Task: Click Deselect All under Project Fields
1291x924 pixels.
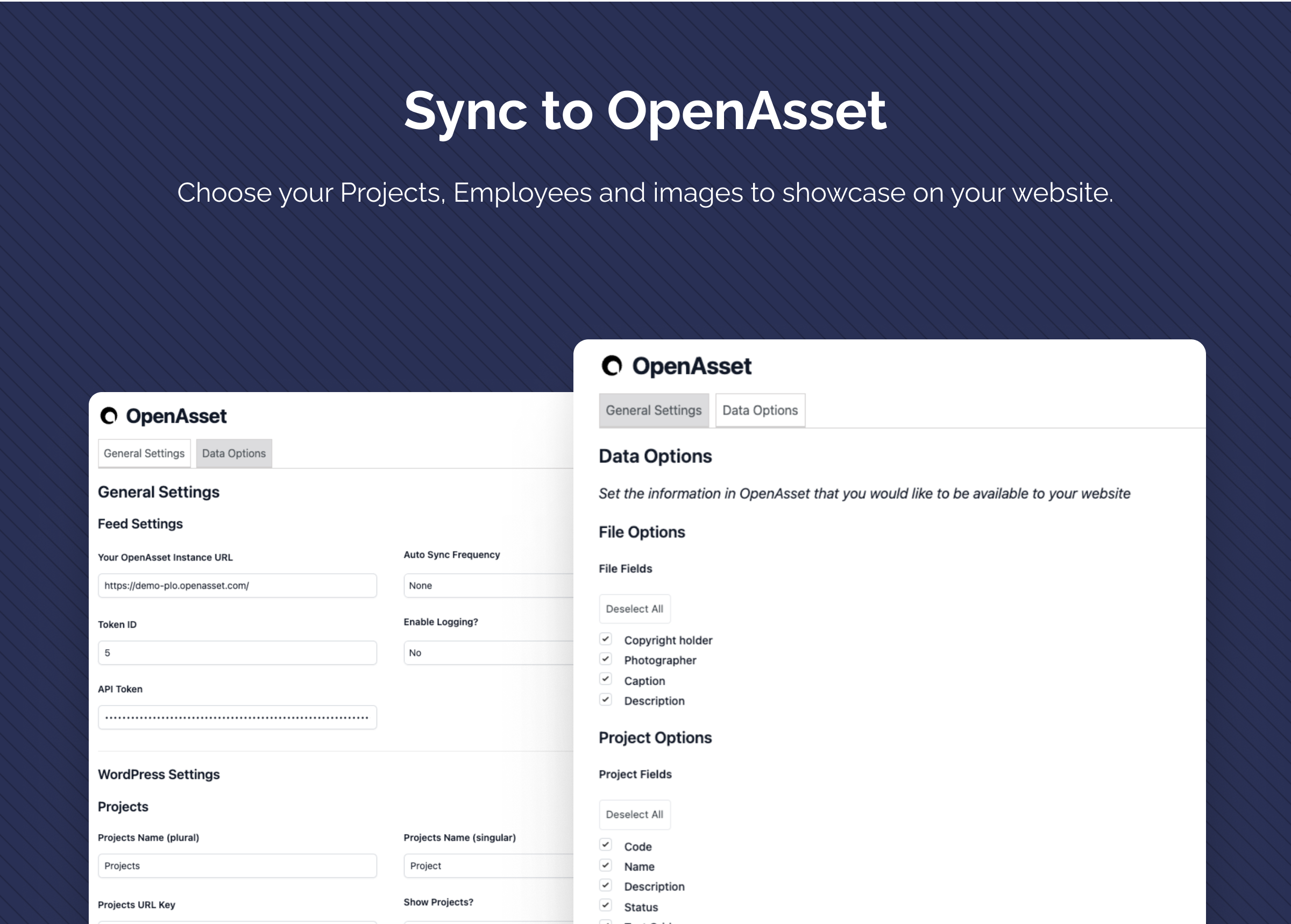Action: 634,815
